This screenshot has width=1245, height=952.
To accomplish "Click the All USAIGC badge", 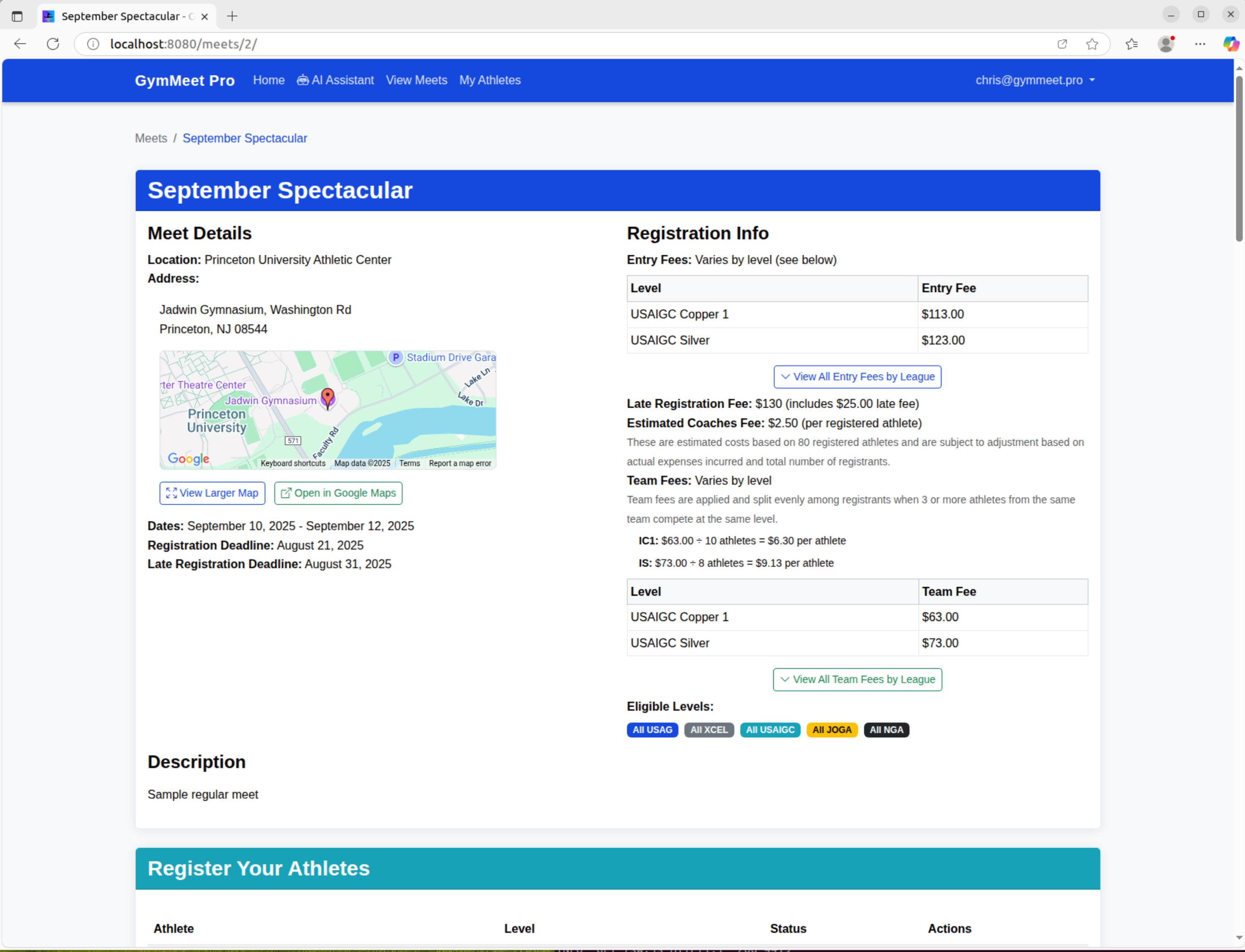I will coord(770,730).
